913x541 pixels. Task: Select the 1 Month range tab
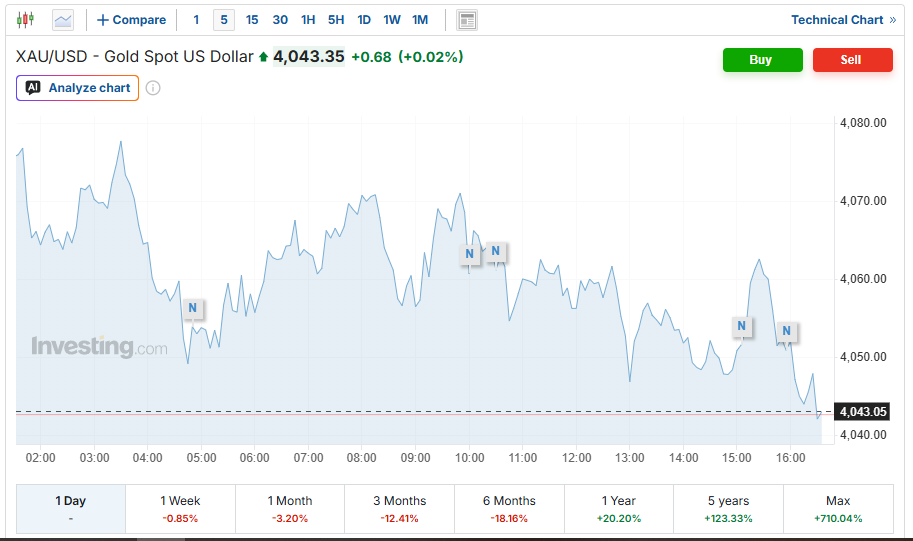tap(290, 508)
